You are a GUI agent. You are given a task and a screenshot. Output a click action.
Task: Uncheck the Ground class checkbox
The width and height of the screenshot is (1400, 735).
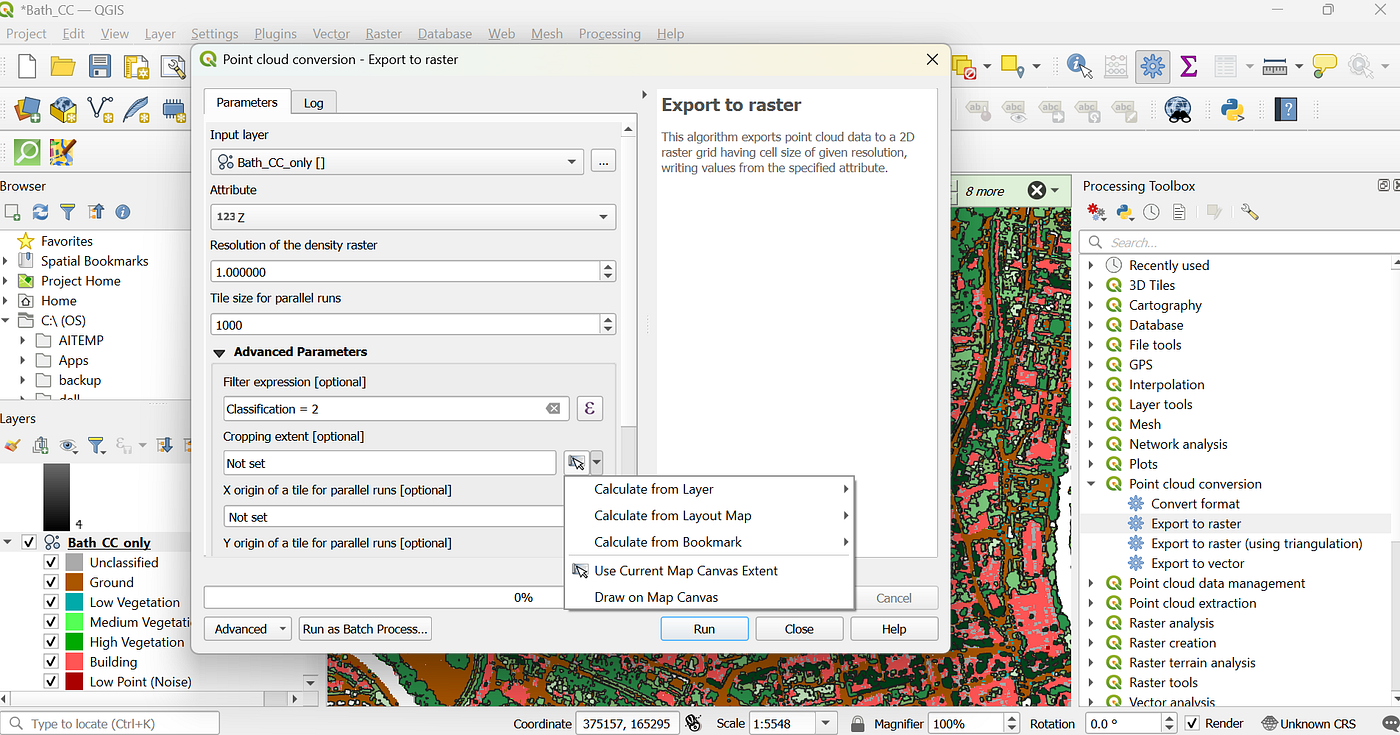[51, 582]
